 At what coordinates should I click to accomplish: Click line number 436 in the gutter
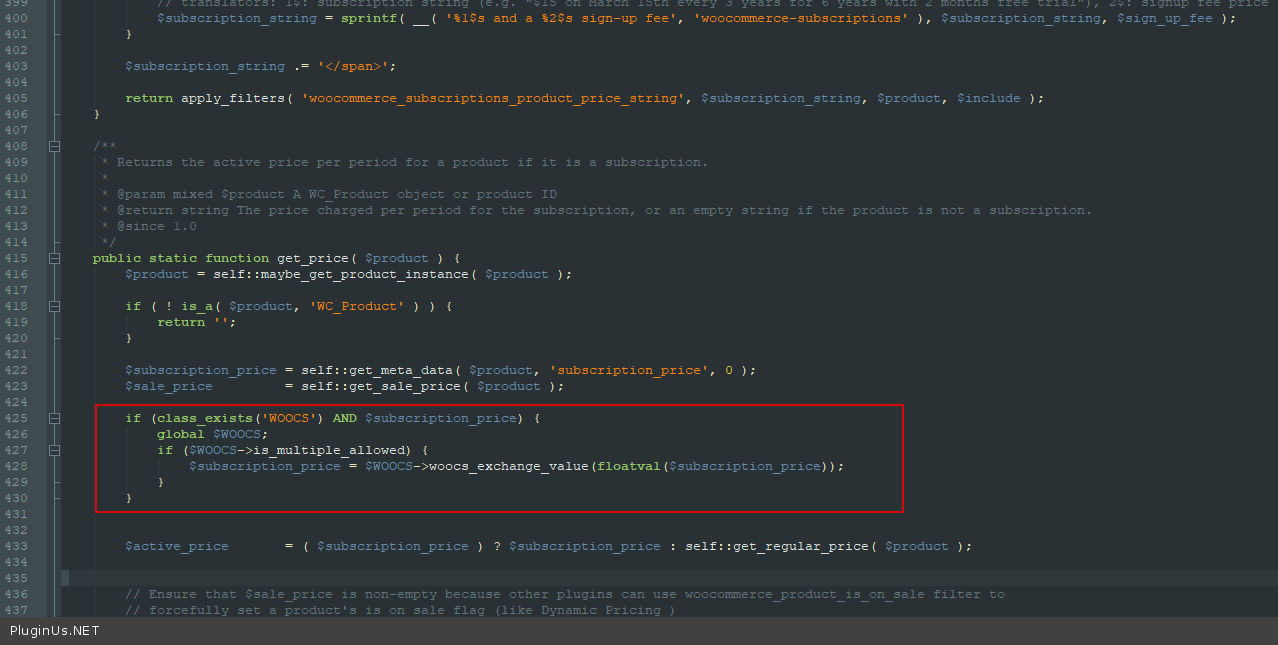click(x=16, y=594)
